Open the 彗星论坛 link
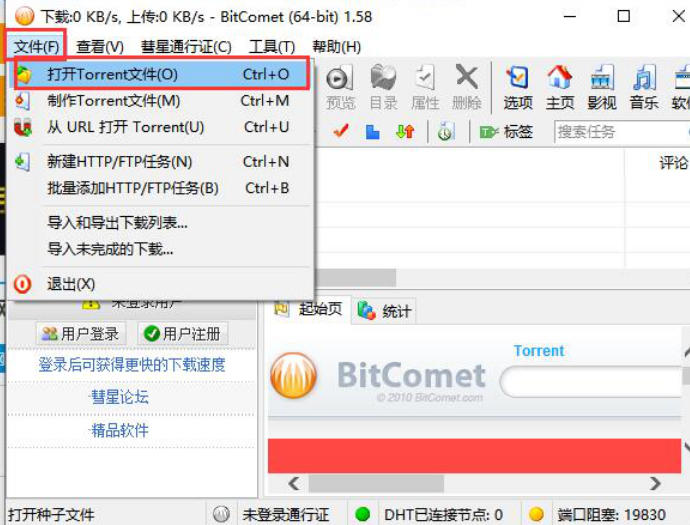Image resolution: width=690 pixels, height=525 pixels. [x=120, y=397]
